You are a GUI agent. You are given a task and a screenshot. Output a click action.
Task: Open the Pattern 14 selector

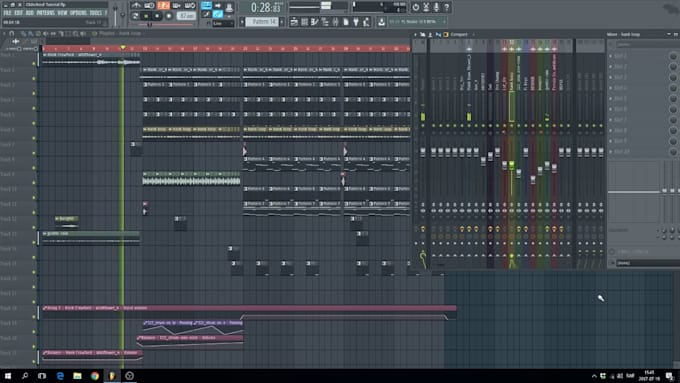[262, 22]
